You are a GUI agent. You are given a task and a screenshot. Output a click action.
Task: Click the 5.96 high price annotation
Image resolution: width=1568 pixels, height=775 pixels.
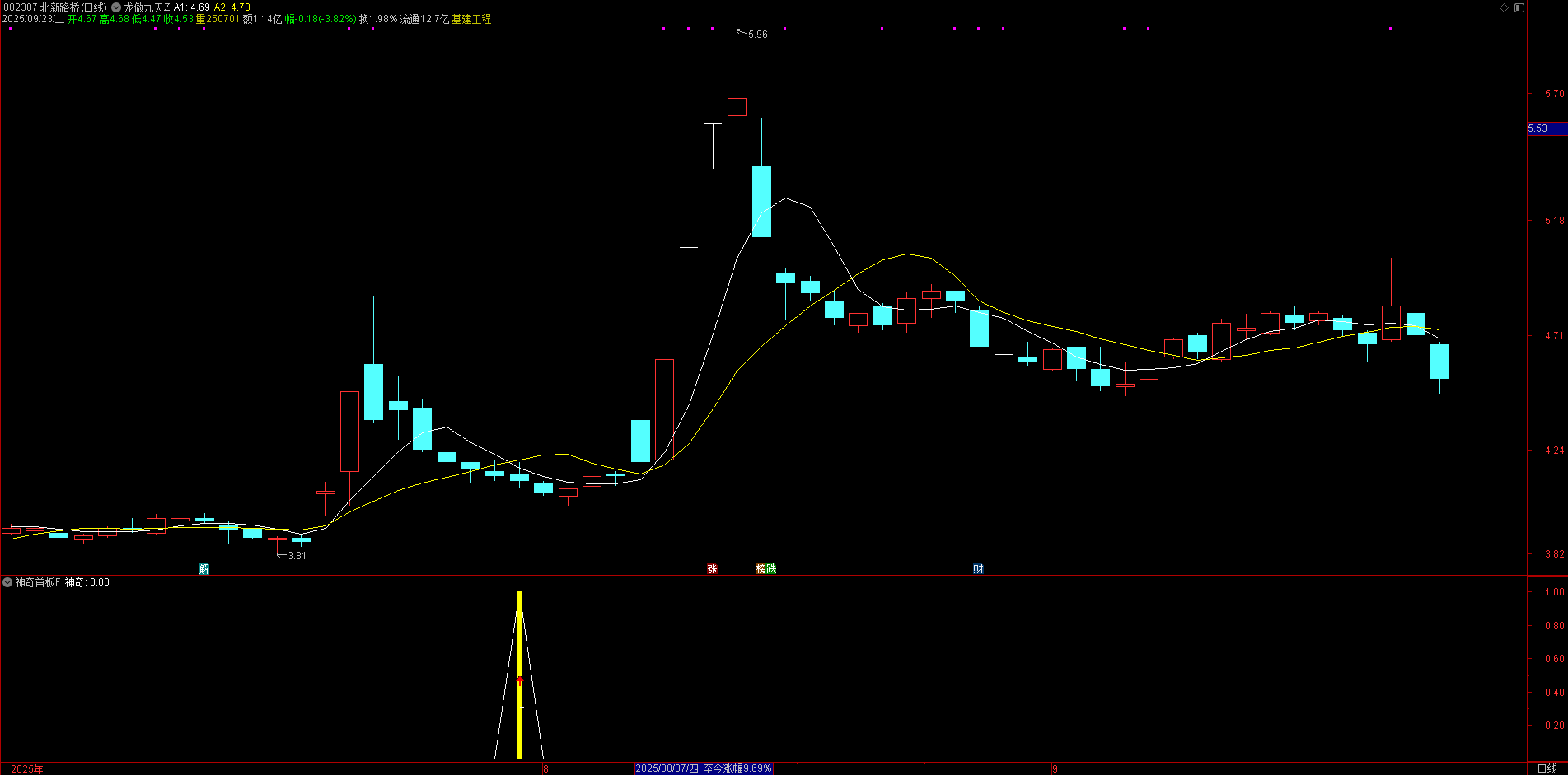tap(757, 35)
